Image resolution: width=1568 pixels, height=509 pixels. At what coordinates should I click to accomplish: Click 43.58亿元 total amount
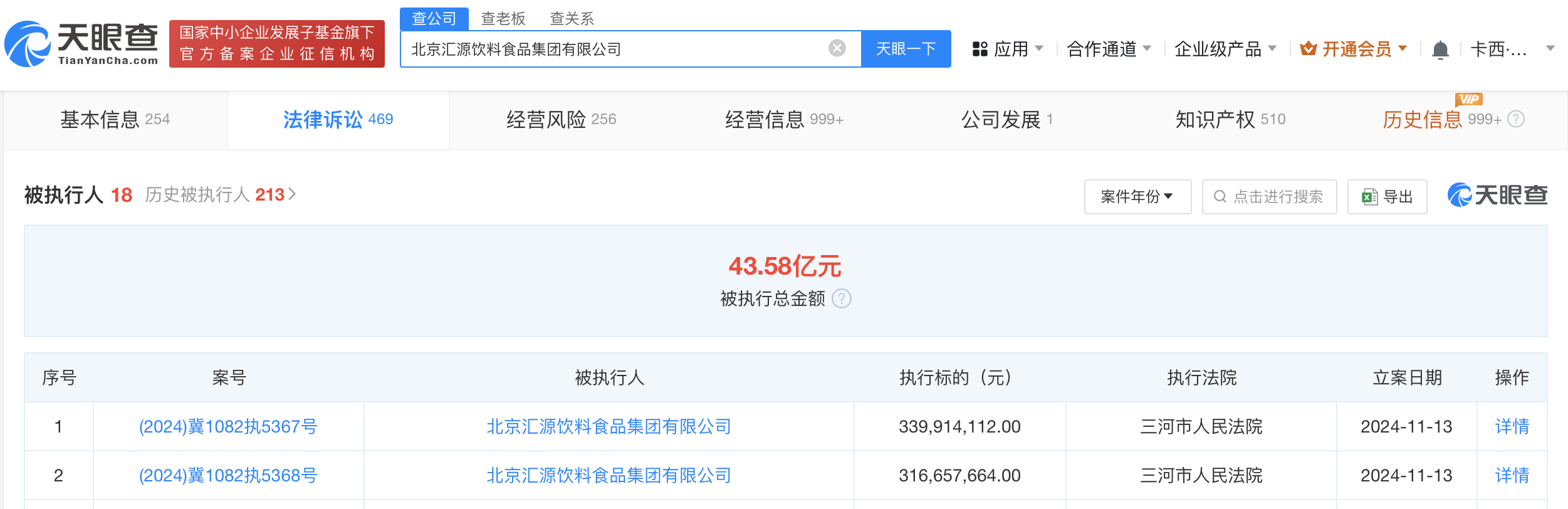tap(785, 266)
